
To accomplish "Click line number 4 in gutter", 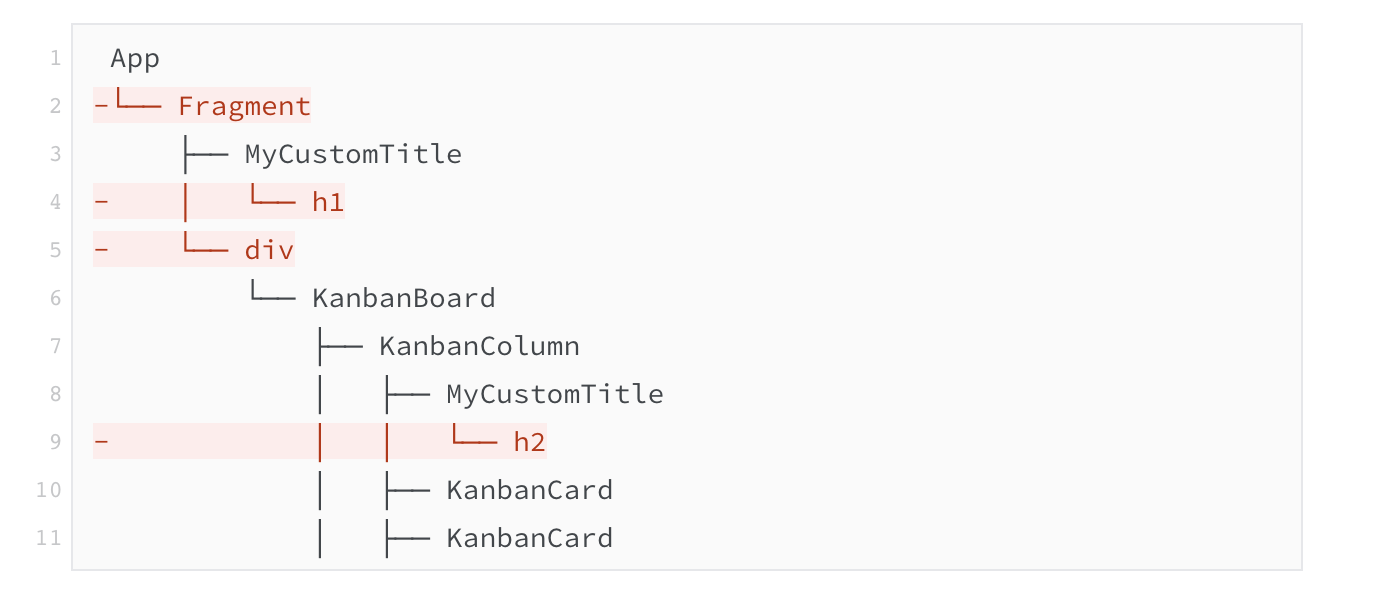I will (x=55, y=202).
